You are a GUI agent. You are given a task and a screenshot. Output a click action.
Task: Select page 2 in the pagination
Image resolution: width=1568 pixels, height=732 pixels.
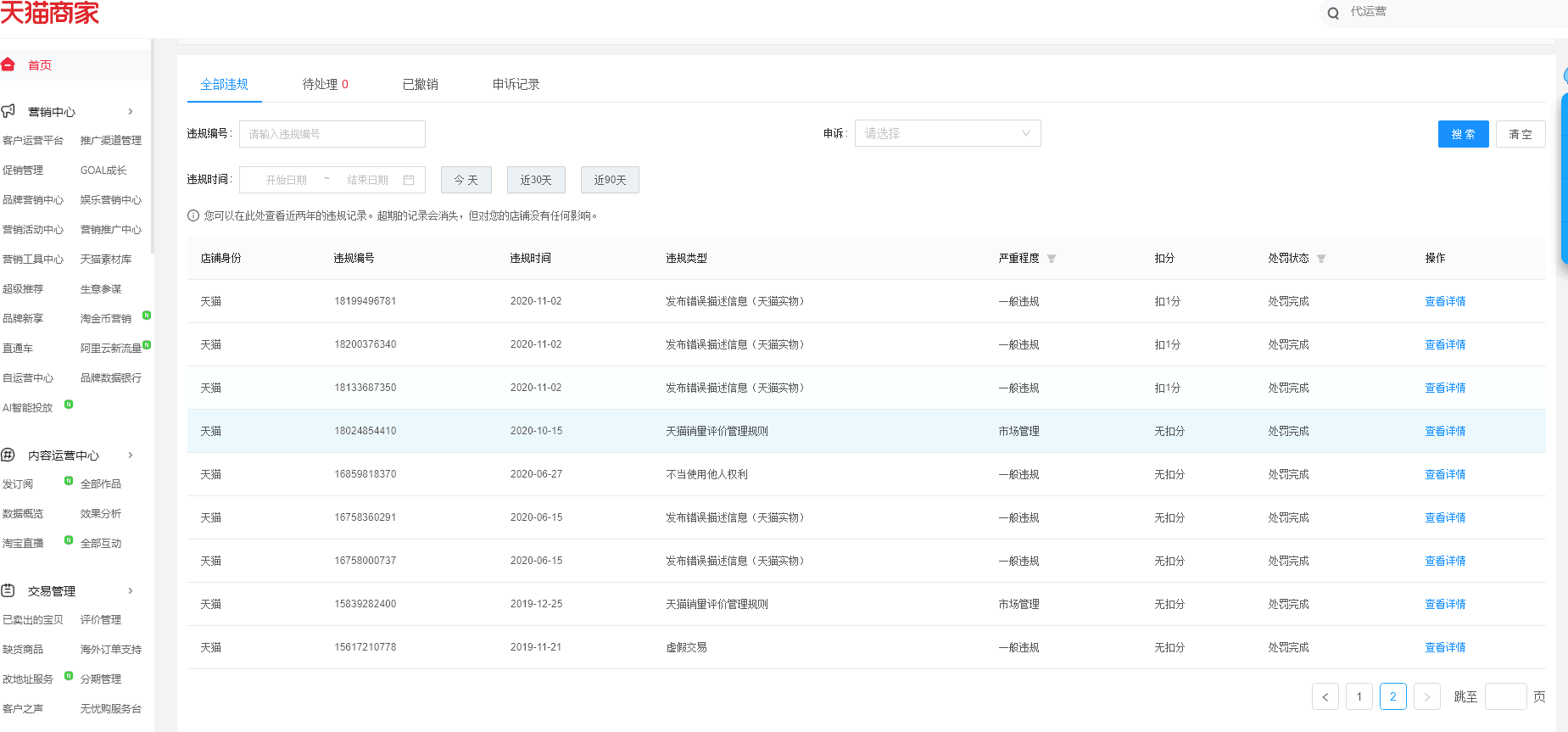point(1393,696)
